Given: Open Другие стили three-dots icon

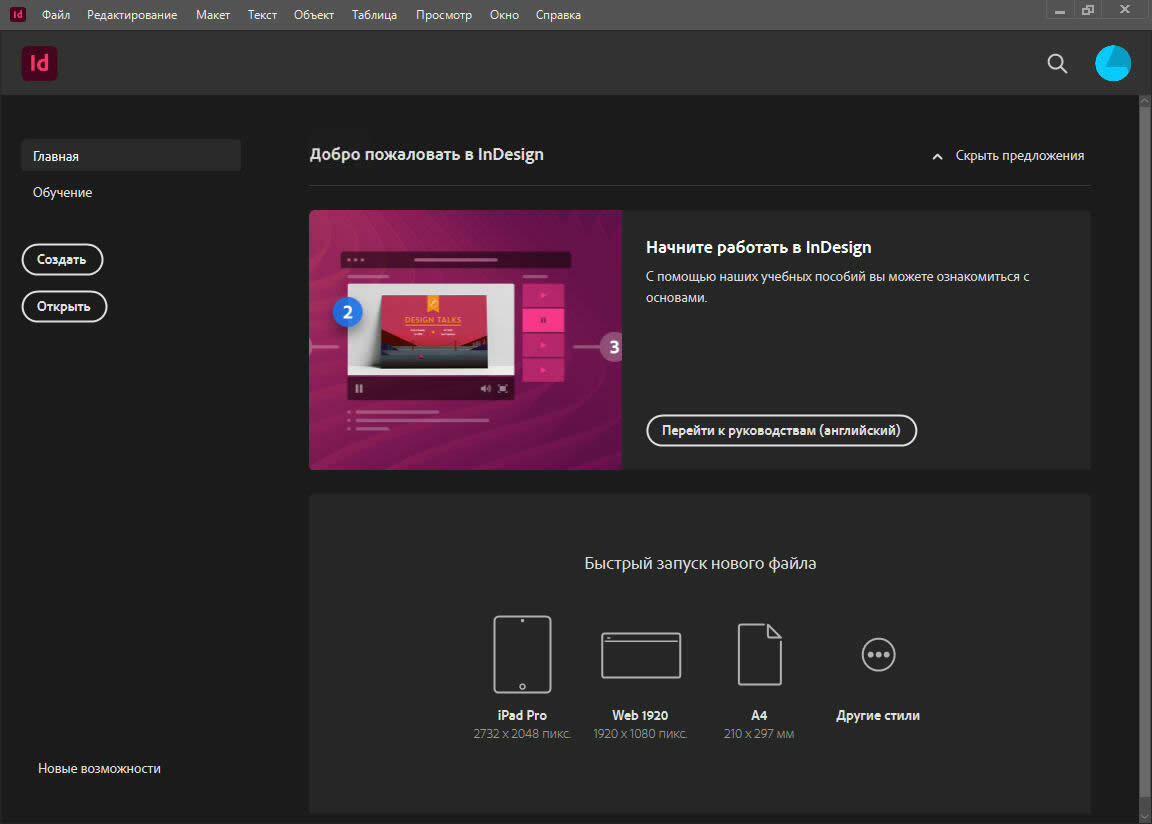Looking at the screenshot, I should click(x=878, y=655).
